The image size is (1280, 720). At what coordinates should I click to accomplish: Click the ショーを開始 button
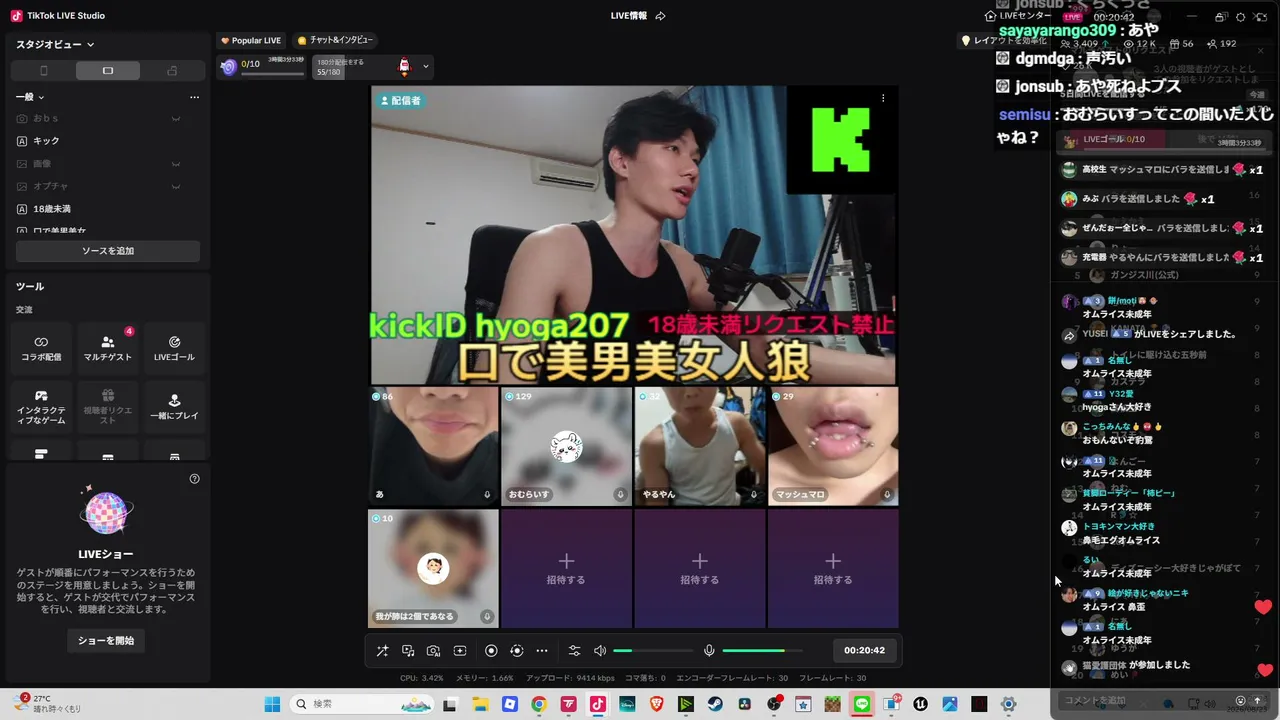click(106, 640)
